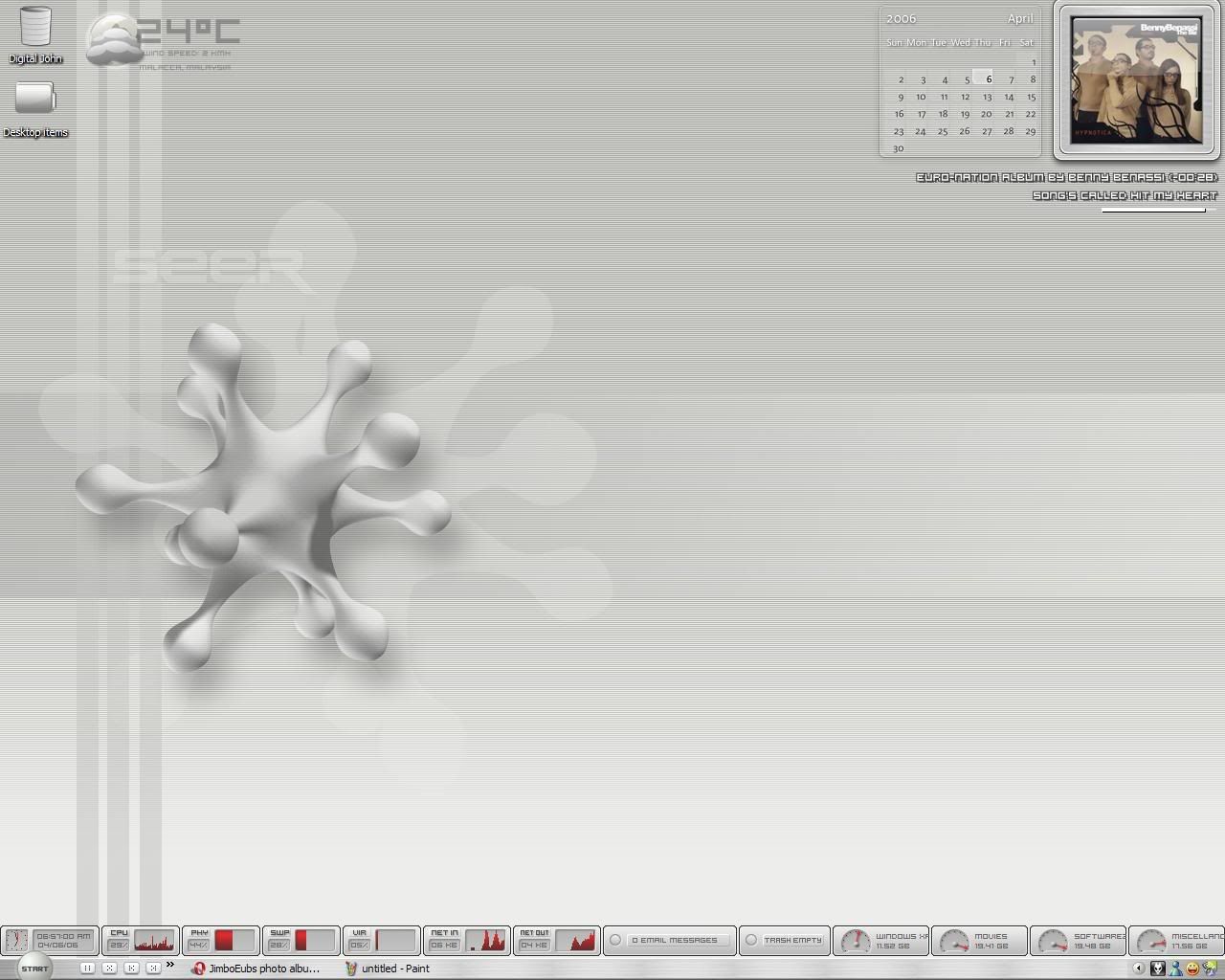Viewport: 1225px width, 980px height.
Task: Click the Windows XP drive gauge icon
Action: [855, 942]
